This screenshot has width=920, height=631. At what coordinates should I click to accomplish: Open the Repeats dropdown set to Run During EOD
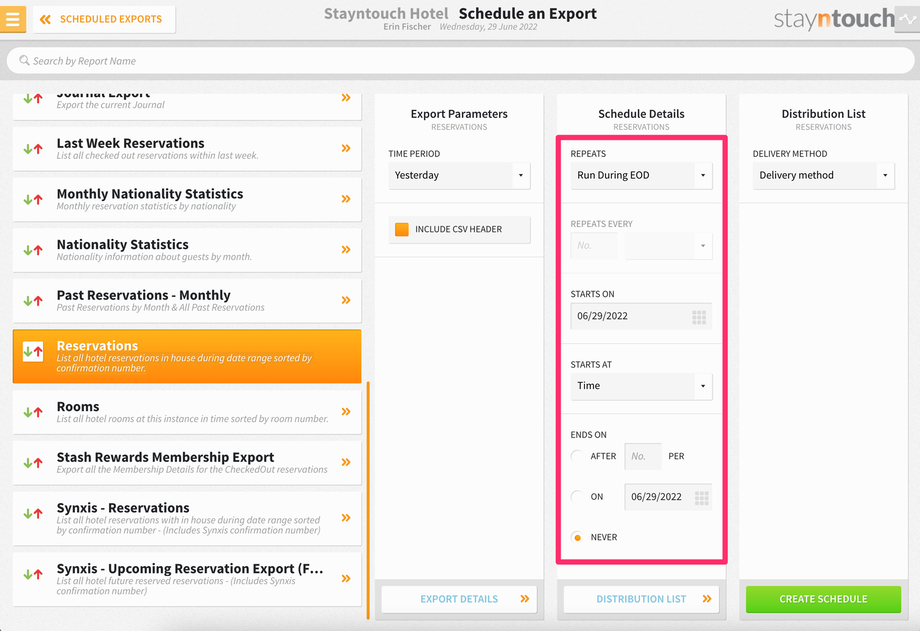pos(641,176)
